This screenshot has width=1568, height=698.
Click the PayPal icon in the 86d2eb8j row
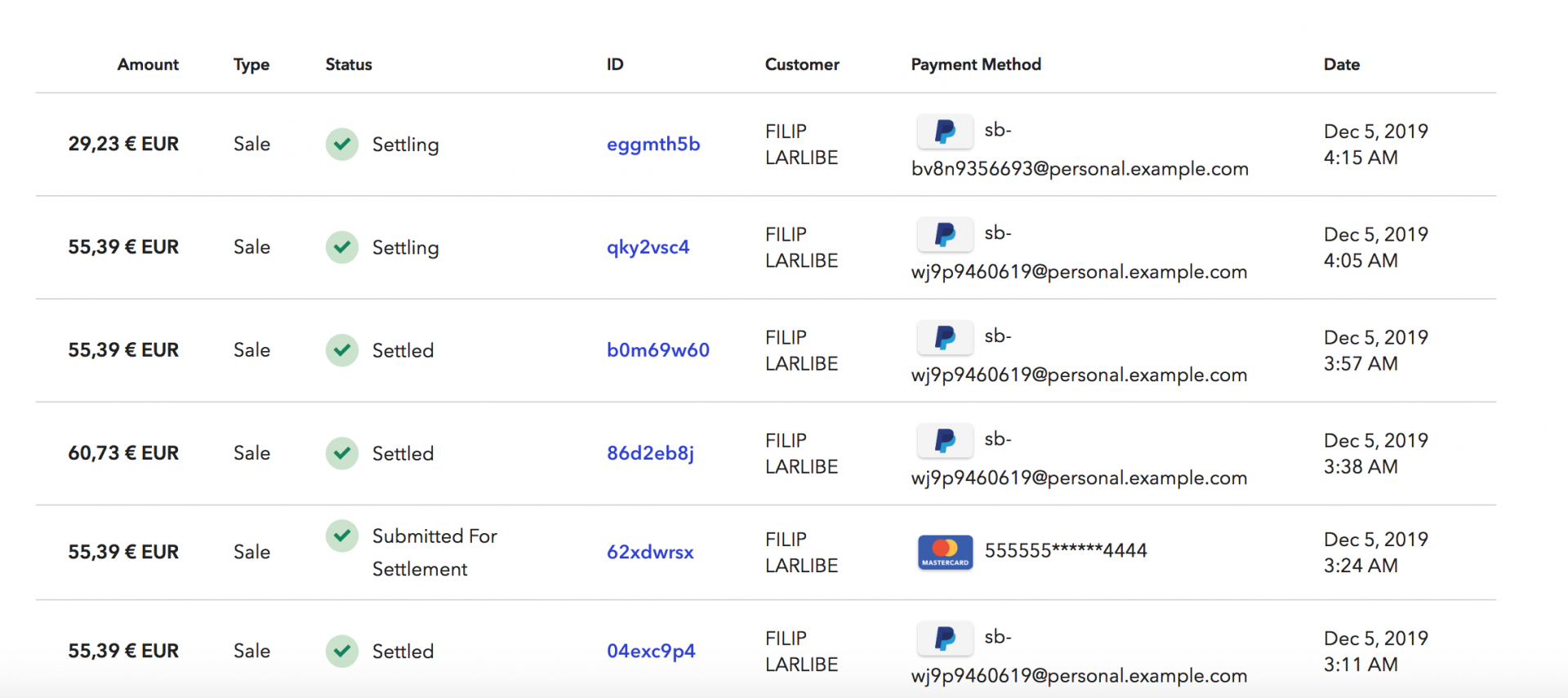click(945, 440)
